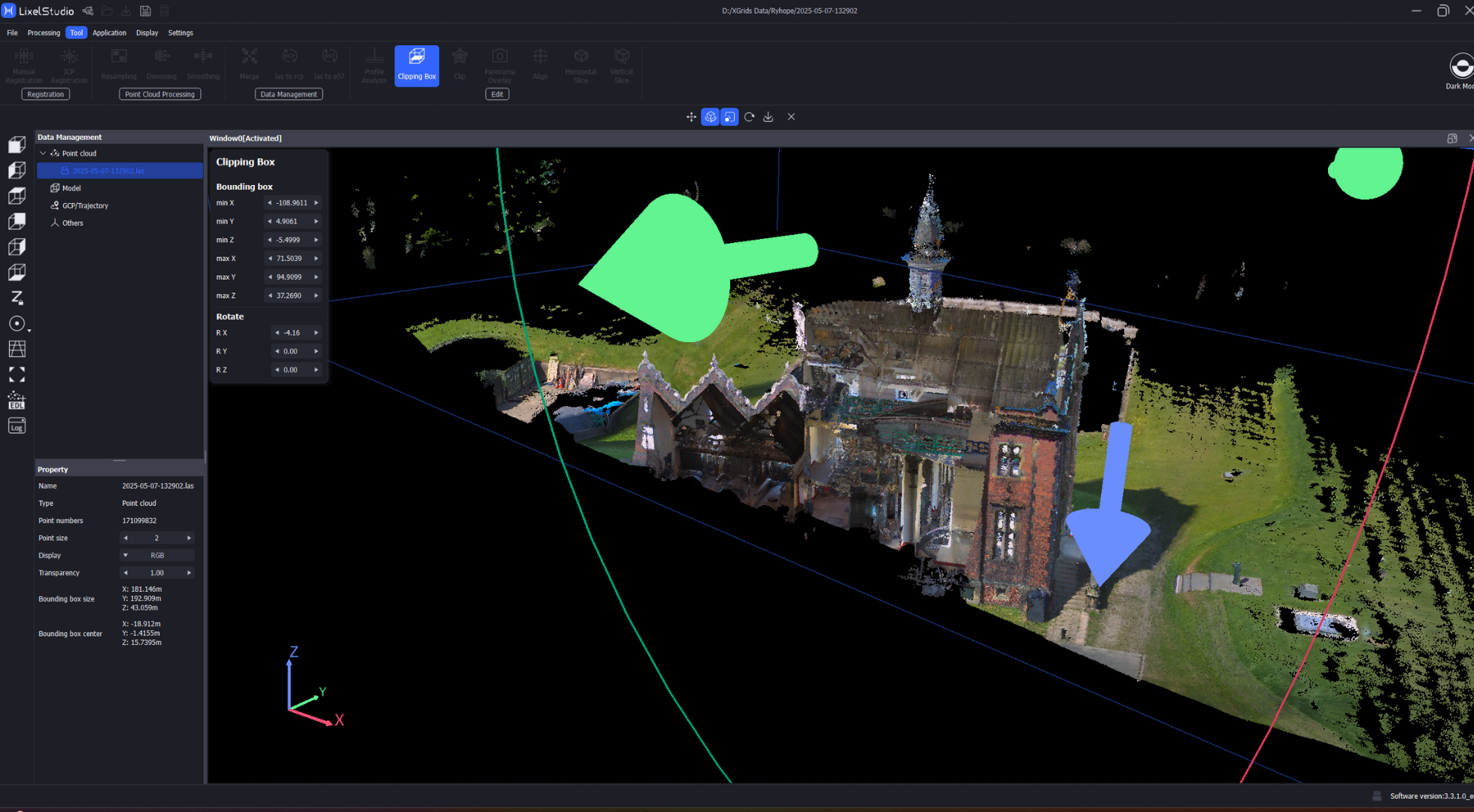Toggle the resize gizmo mode above viewport

point(729,117)
